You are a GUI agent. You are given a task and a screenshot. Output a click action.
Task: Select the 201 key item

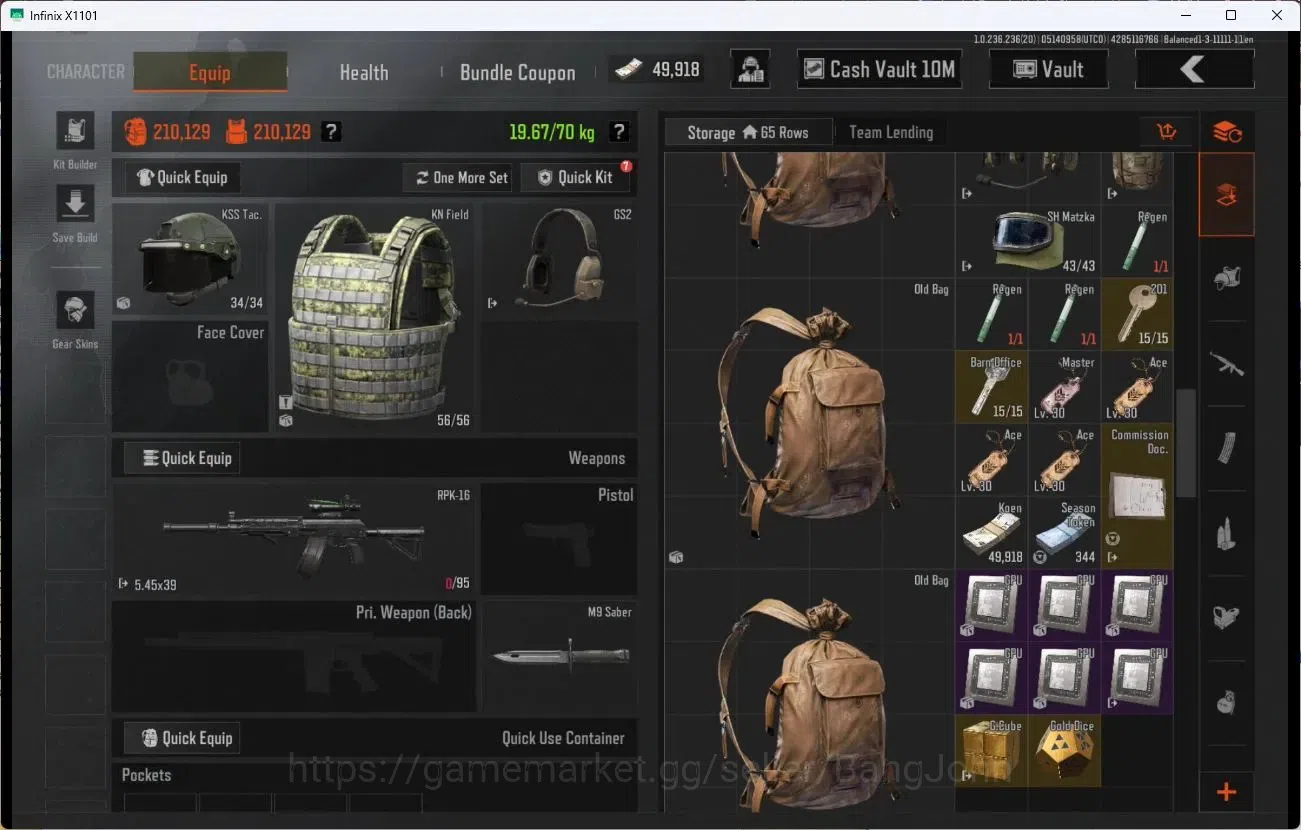(x=1137, y=313)
